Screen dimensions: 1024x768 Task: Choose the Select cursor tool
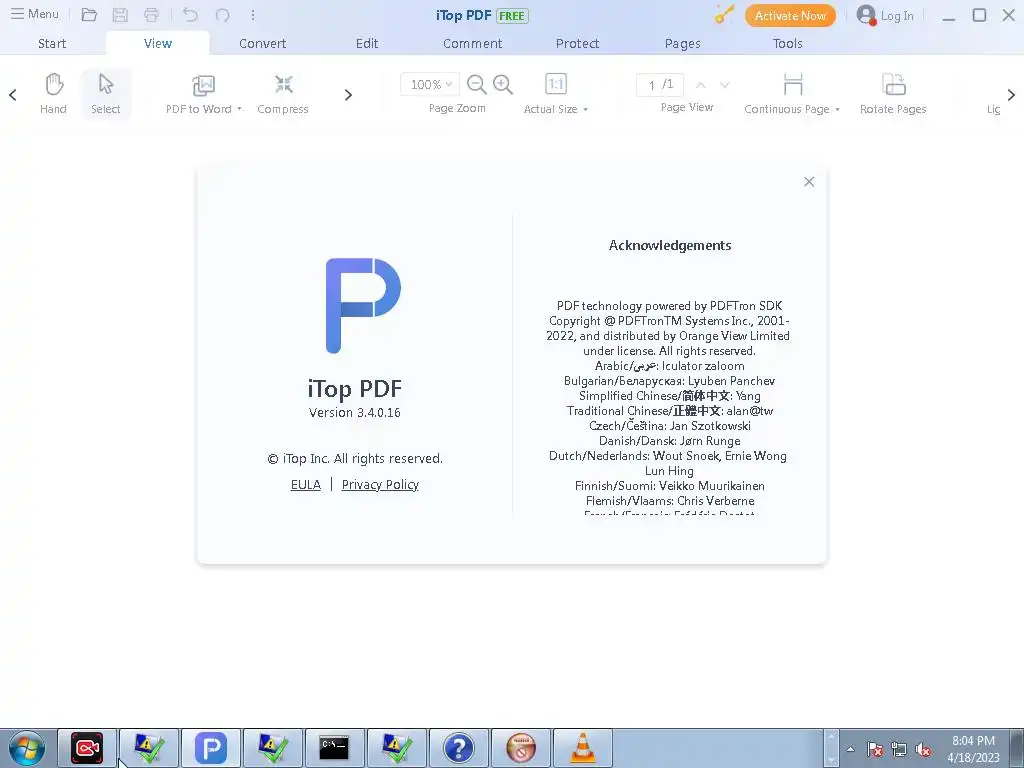click(106, 93)
